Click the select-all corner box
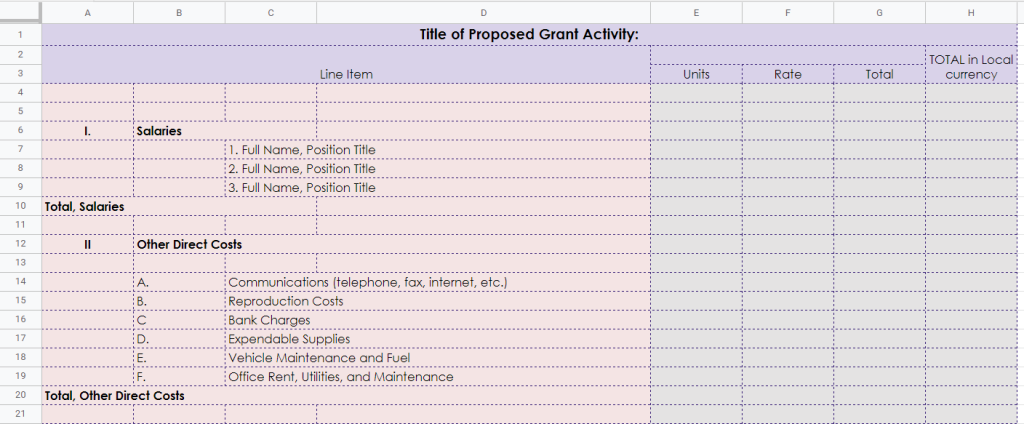The width and height of the screenshot is (1024, 424). click(x=21, y=12)
